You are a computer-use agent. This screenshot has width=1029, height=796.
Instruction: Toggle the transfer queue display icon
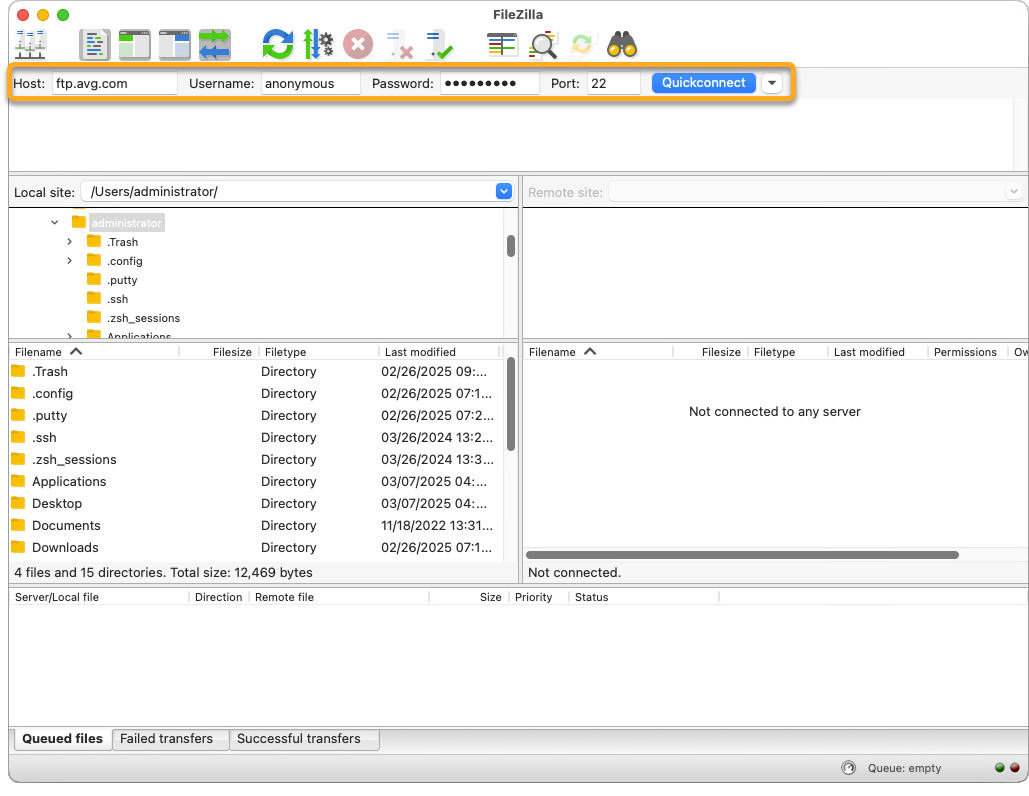pyautogui.click(x=214, y=44)
